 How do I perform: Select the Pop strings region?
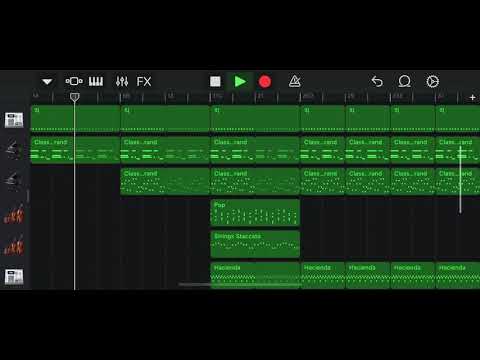(255, 213)
